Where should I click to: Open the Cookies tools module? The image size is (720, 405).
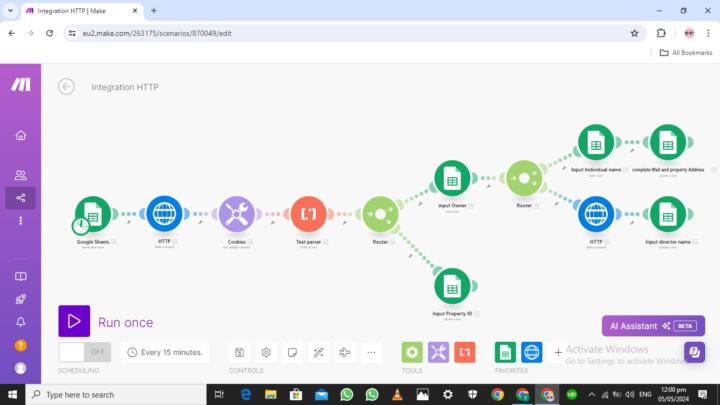point(236,214)
